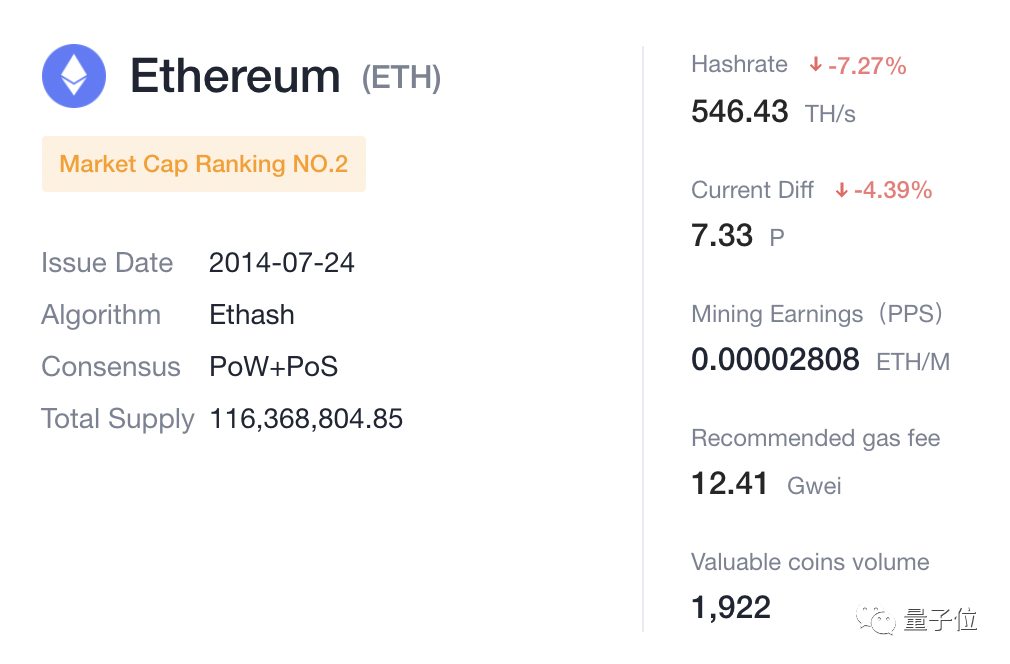Click the Algorithm field label

(x=101, y=315)
